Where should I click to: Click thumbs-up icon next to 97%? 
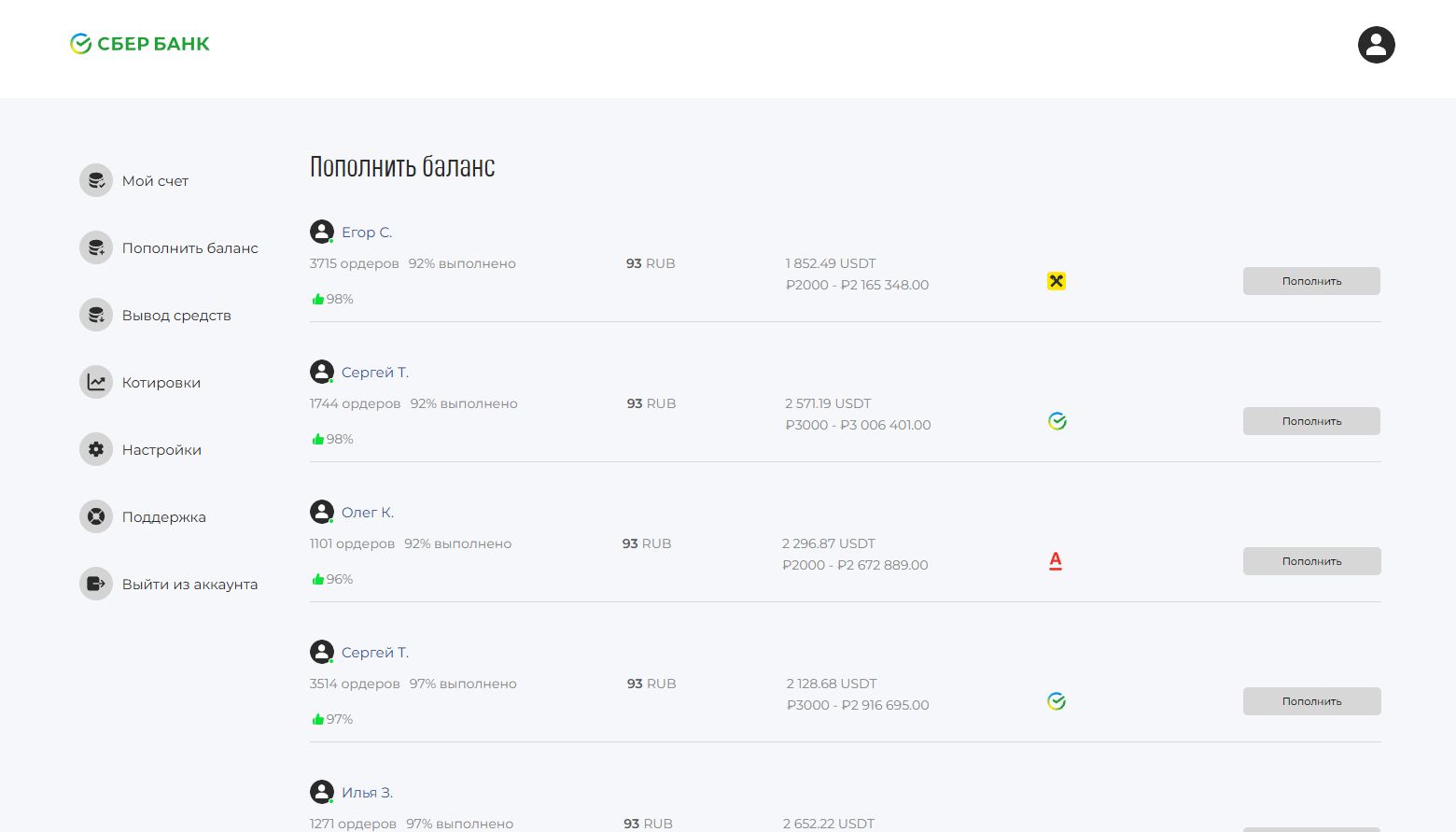pyautogui.click(x=318, y=719)
